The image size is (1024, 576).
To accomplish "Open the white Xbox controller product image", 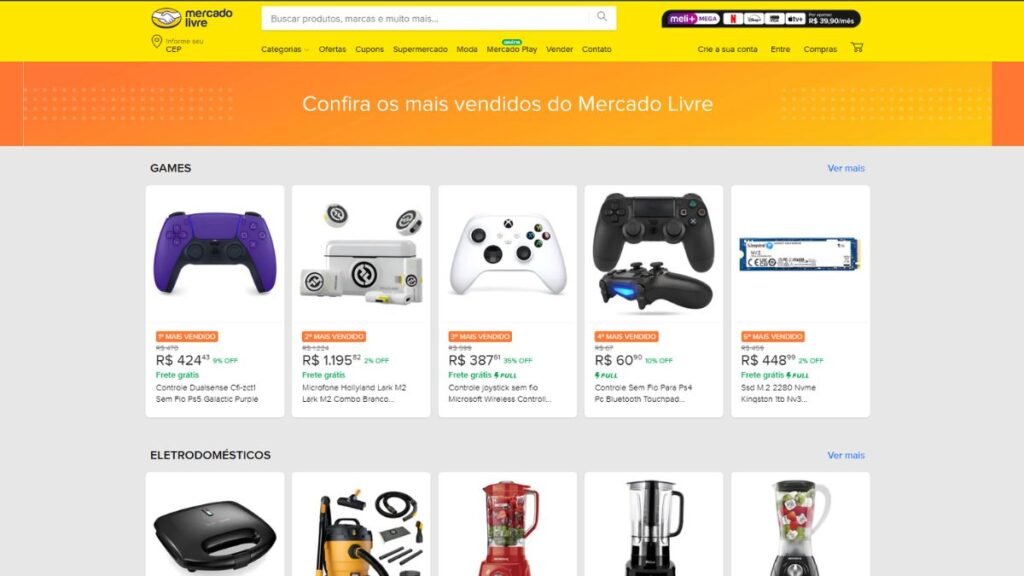I will (x=507, y=255).
